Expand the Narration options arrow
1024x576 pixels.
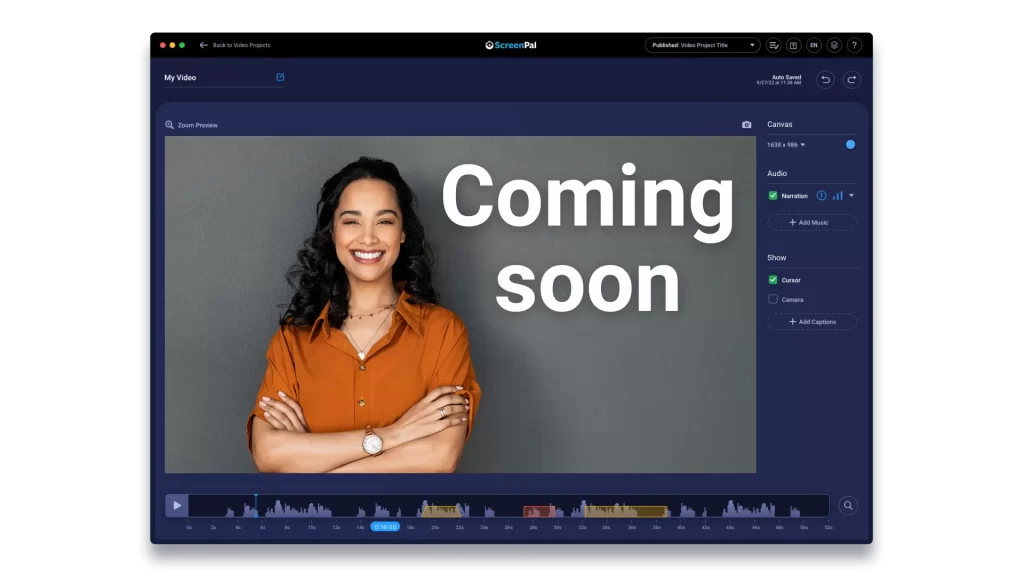click(x=852, y=195)
